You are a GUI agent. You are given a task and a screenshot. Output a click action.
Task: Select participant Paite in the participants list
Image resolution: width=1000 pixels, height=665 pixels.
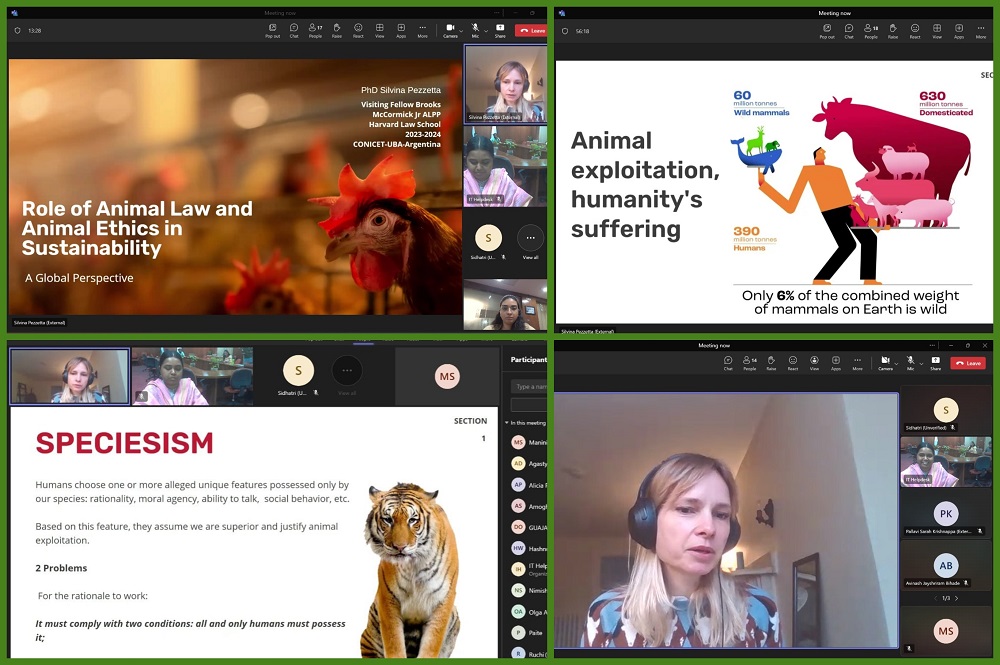point(529,632)
